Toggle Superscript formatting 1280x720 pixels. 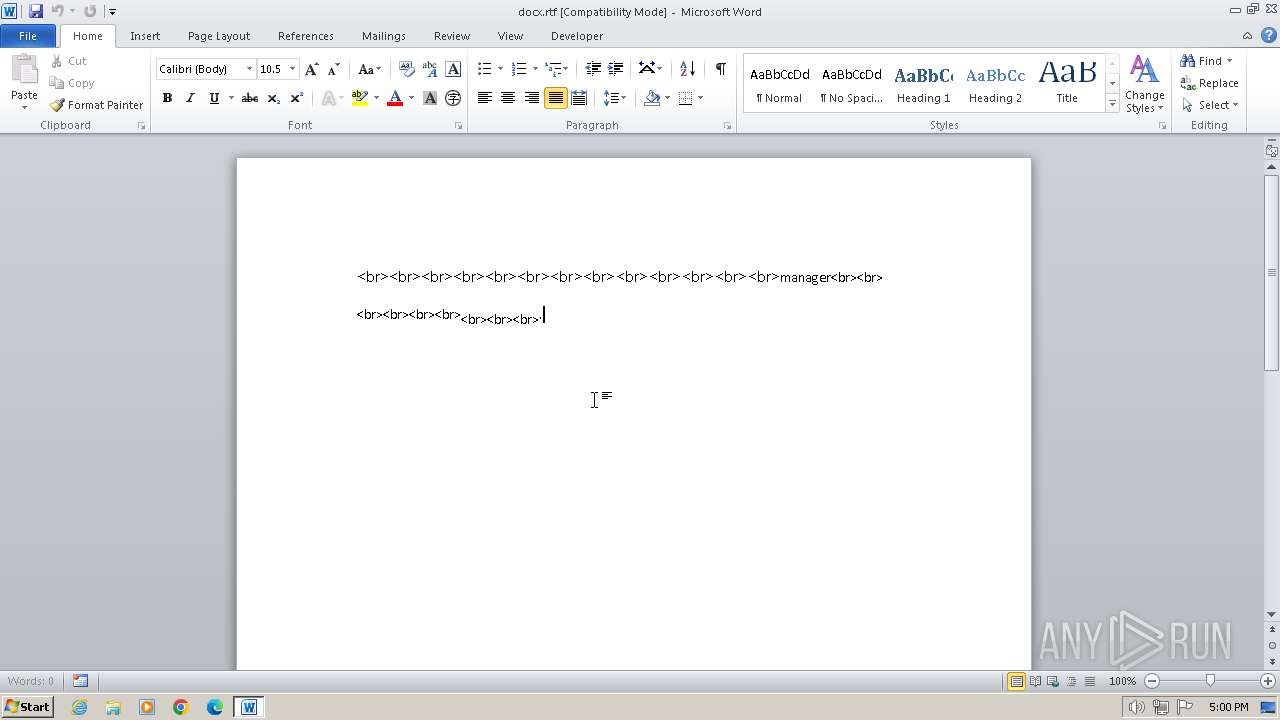pyautogui.click(x=297, y=98)
